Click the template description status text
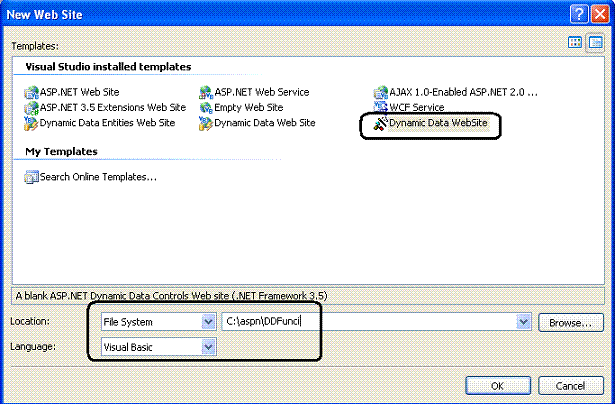The height and width of the screenshot is (404, 615). point(171,296)
